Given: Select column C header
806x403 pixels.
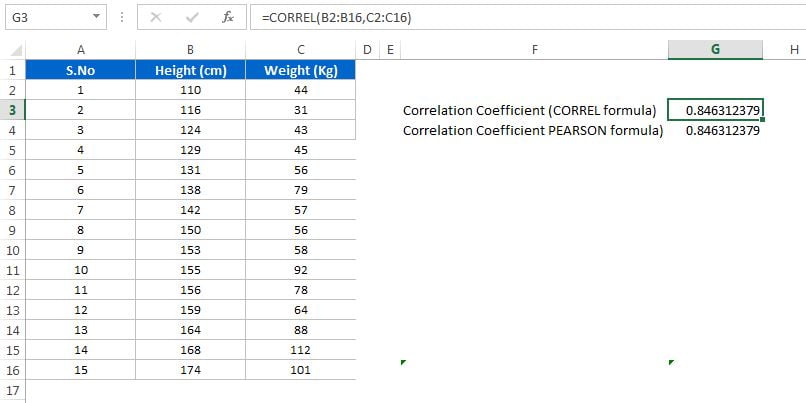Looking at the screenshot, I should click(x=301, y=50).
